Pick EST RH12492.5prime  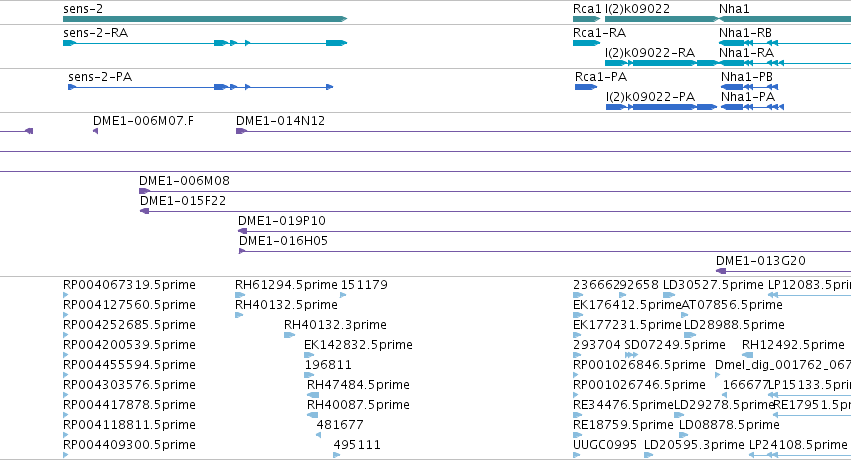[793, 345]
